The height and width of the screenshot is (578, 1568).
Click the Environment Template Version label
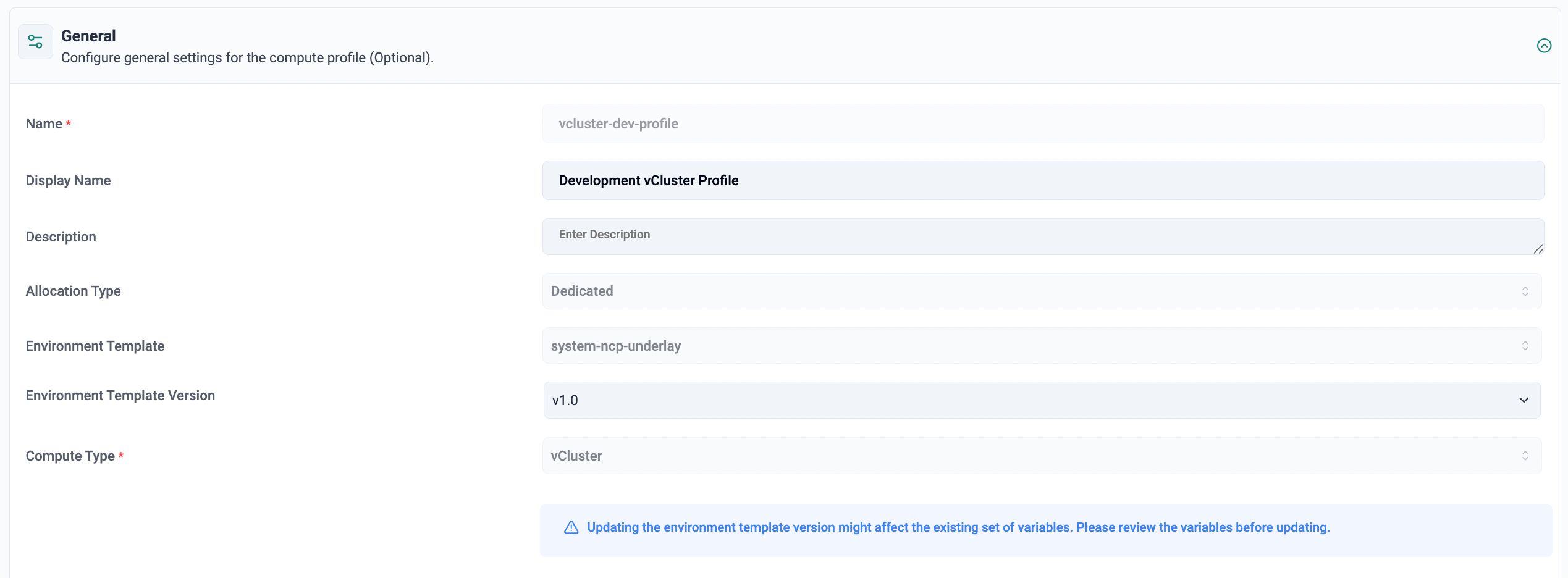120,395
